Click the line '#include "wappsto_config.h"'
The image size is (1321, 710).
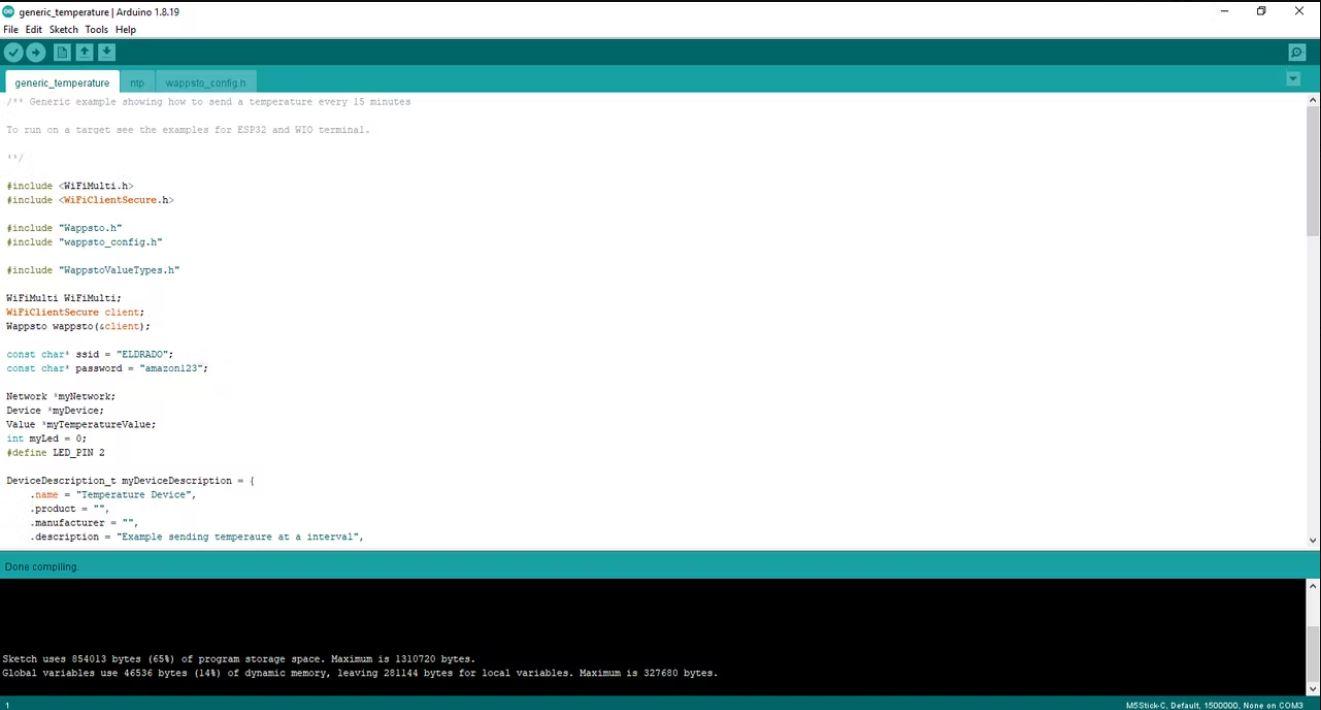click(84, 242)
